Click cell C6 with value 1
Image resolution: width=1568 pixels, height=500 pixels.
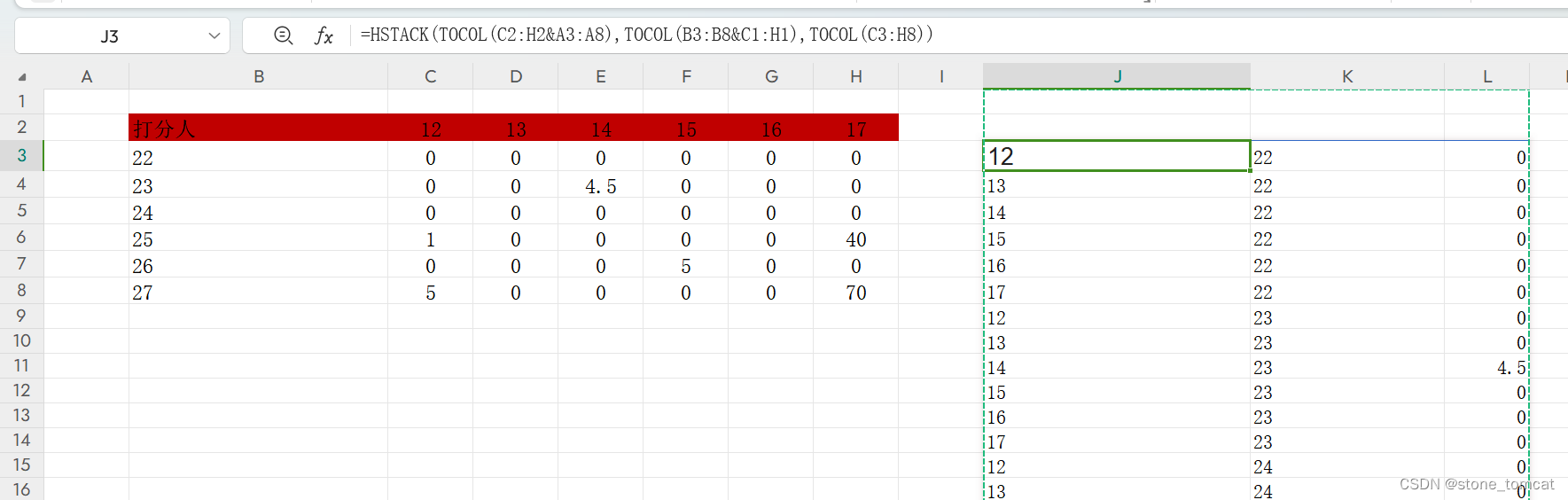pos(431,238)
